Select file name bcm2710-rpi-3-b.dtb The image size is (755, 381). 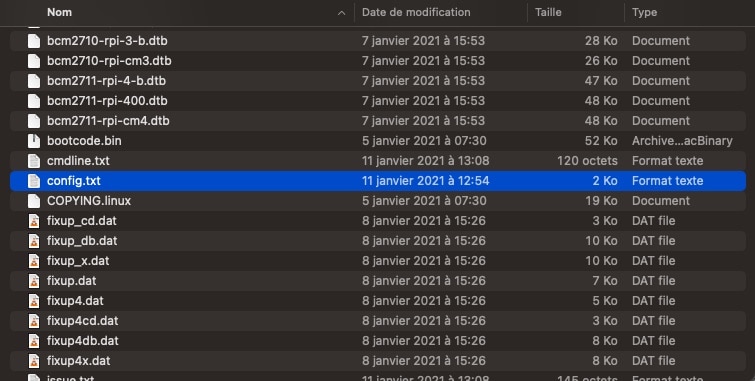click(107, 41)
